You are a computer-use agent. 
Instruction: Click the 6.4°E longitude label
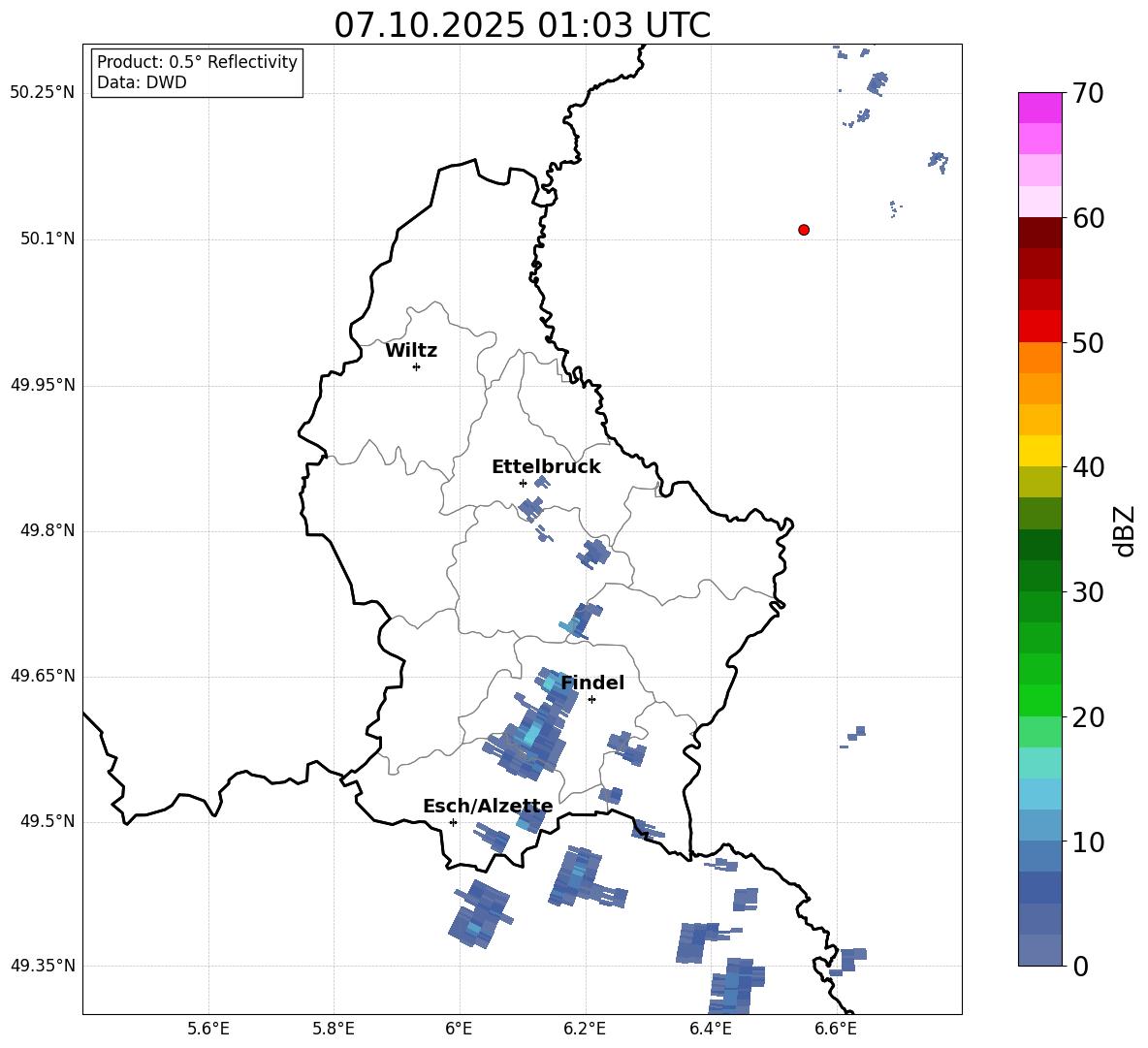tap(710, 1029)
